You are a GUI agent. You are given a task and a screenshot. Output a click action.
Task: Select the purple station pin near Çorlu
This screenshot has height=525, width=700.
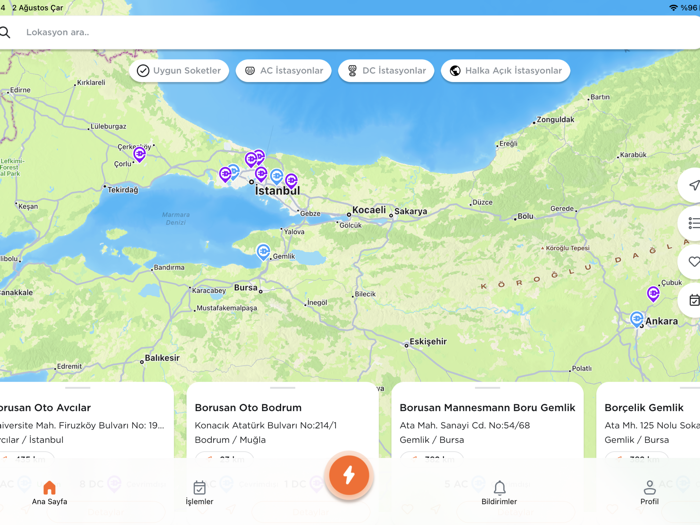(140, 154)
